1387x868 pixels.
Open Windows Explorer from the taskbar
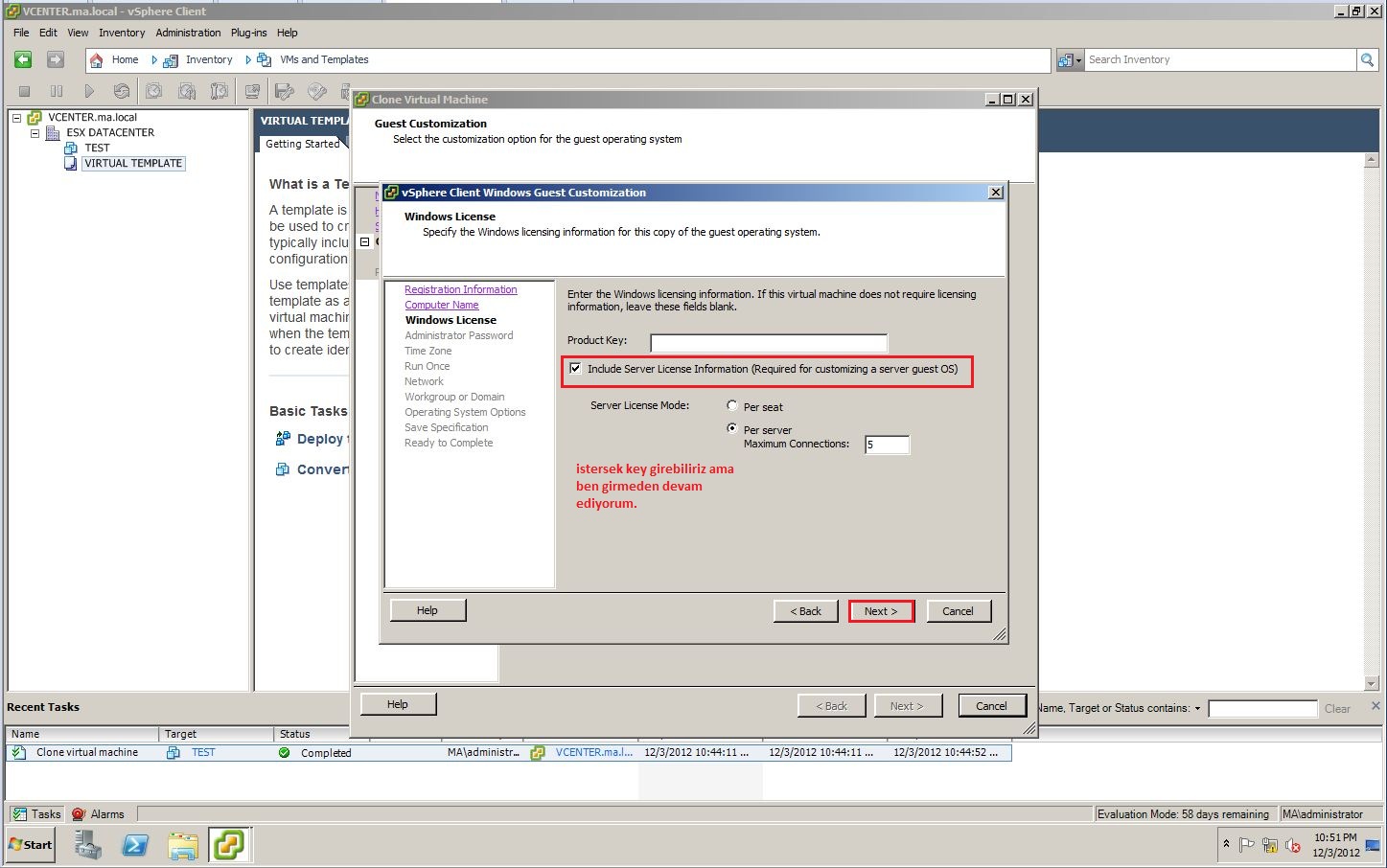(x=182, y=845)
